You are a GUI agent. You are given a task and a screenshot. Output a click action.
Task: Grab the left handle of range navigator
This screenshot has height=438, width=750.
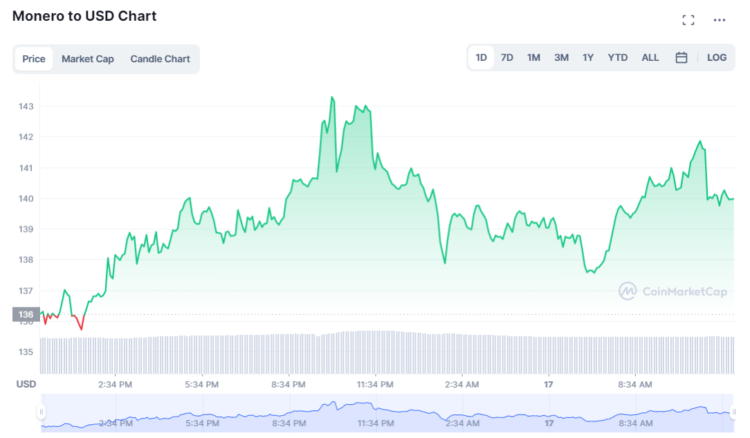(x=41, y=412)
